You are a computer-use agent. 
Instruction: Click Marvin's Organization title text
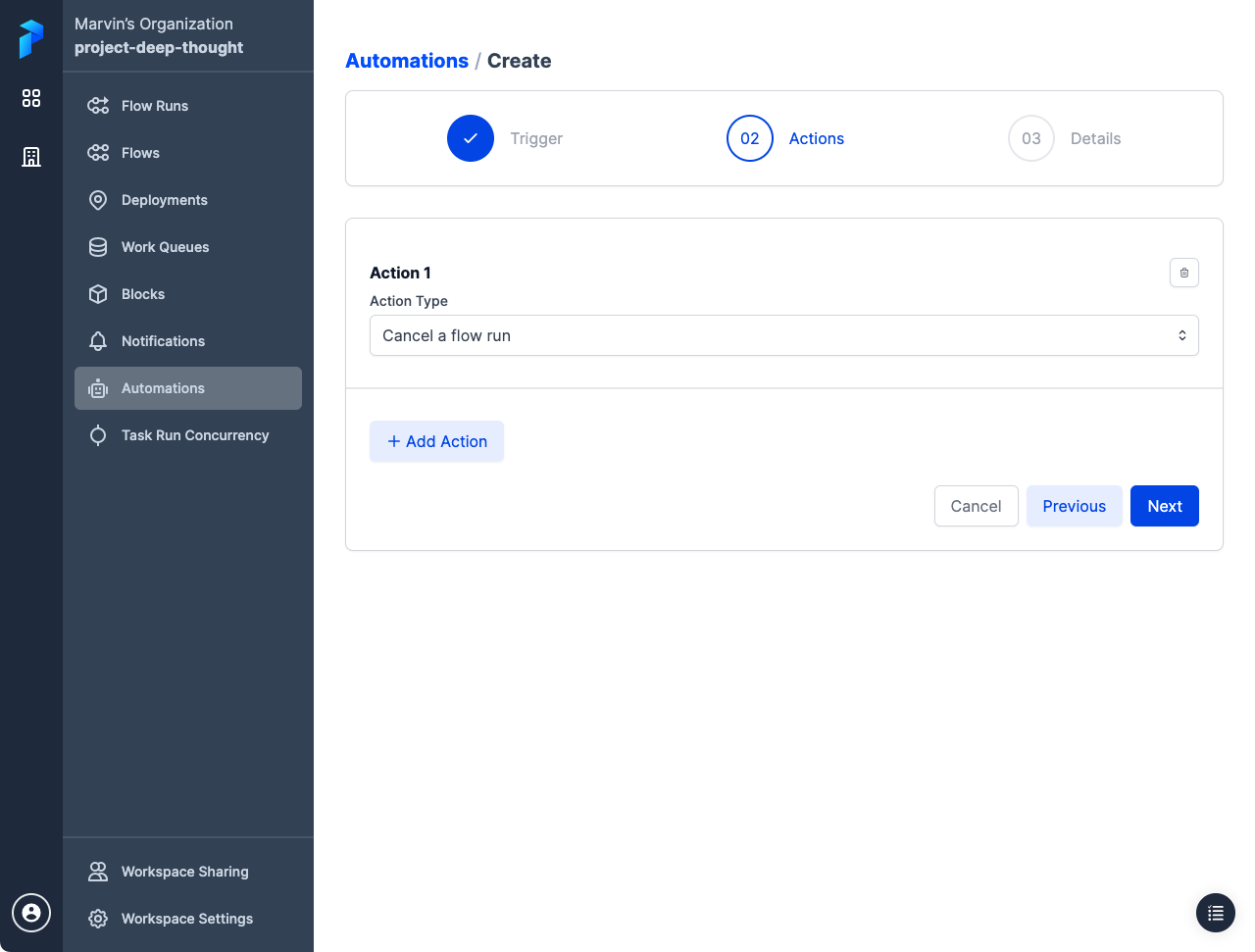pyautogui.click(x=154, y=24)
